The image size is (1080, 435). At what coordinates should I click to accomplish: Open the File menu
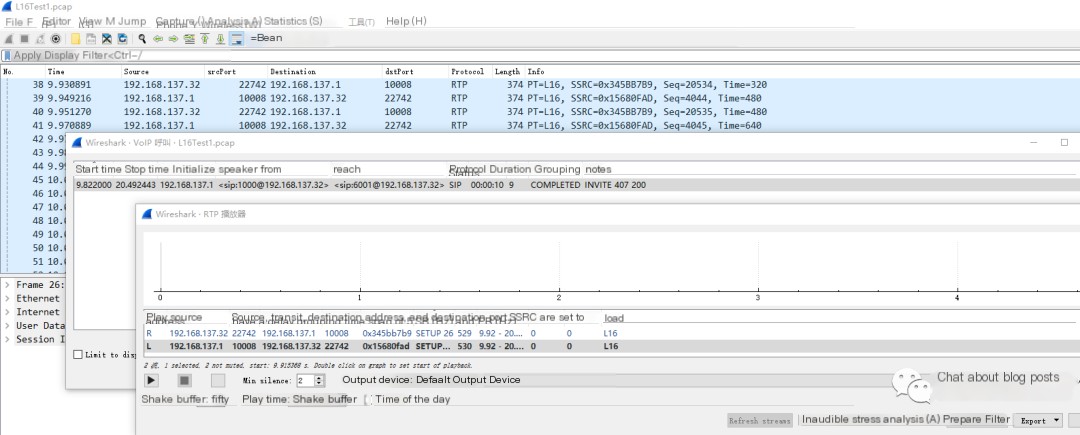tap(19, 22)
